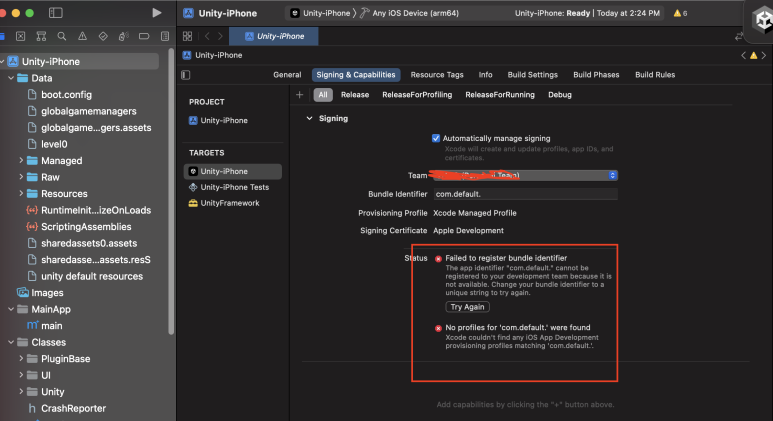Collapse the Data folder
Screen dimensions: 773x421
(x=11, y=78)
